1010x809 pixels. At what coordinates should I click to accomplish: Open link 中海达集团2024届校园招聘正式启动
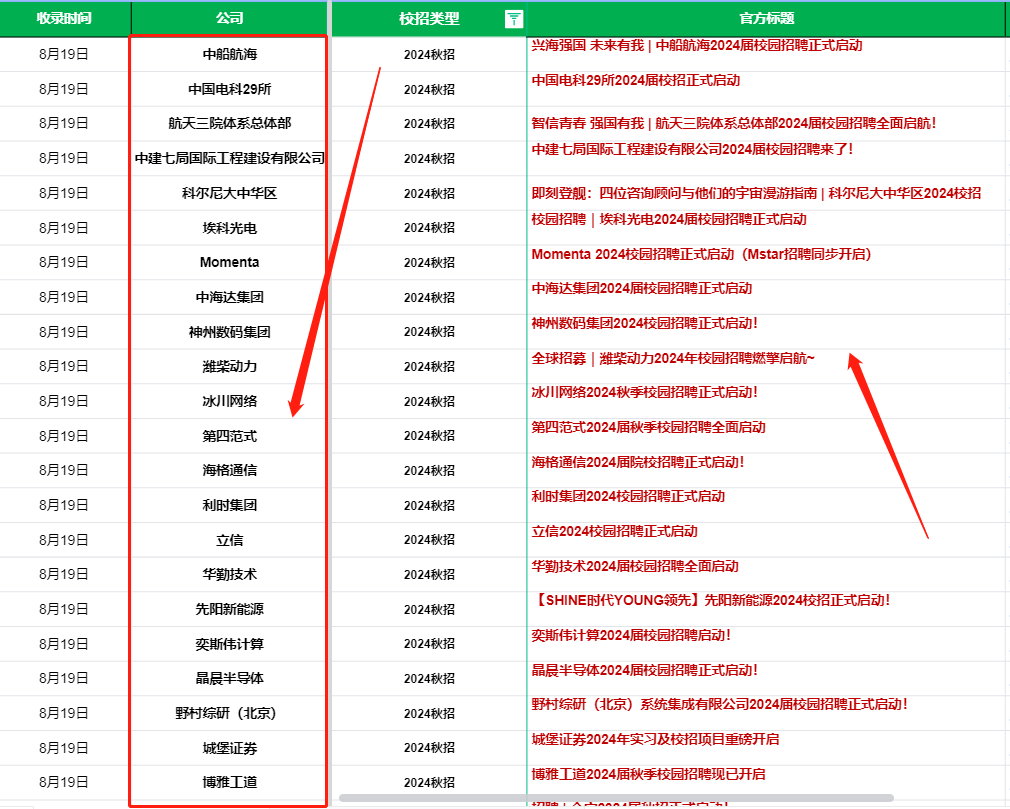pos(642,289)
